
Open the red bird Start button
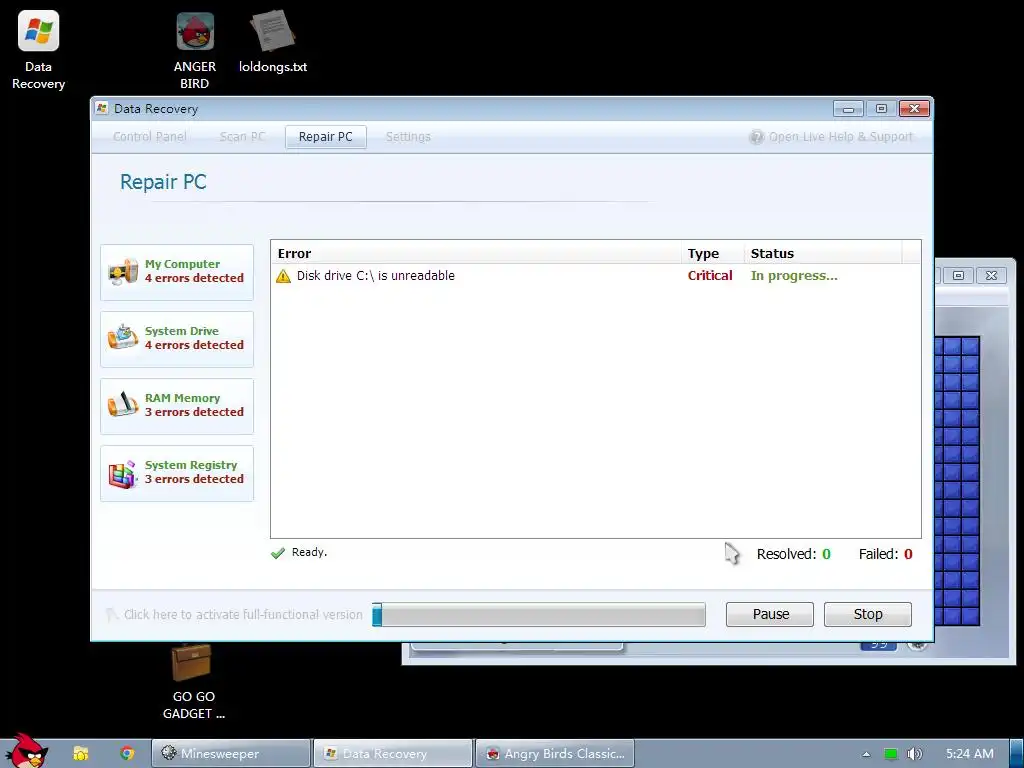[26, 751]
